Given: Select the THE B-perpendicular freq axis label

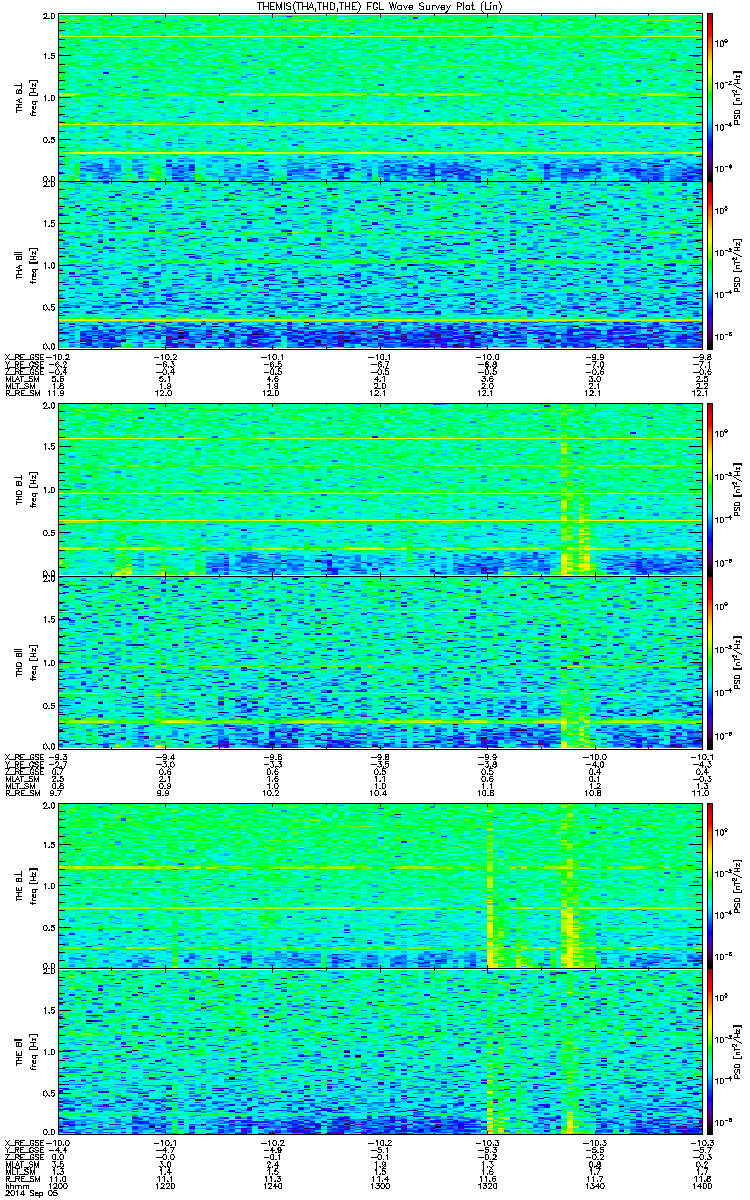Looking at the screenshot, I should 25,884.
